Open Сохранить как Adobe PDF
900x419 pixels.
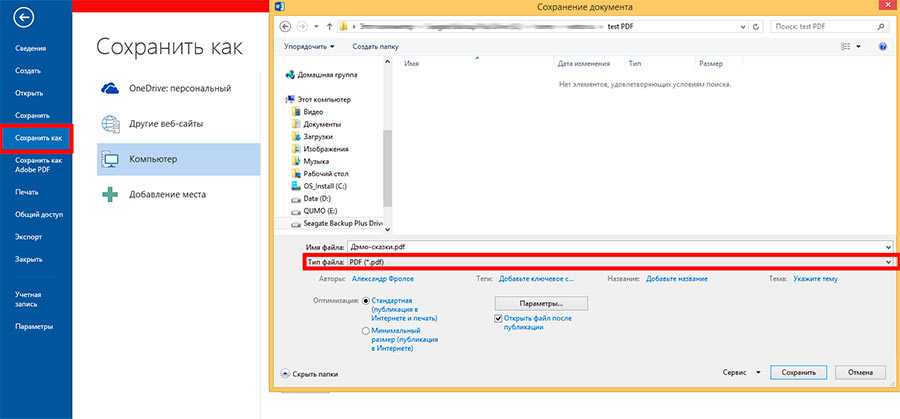click(38, 165)
